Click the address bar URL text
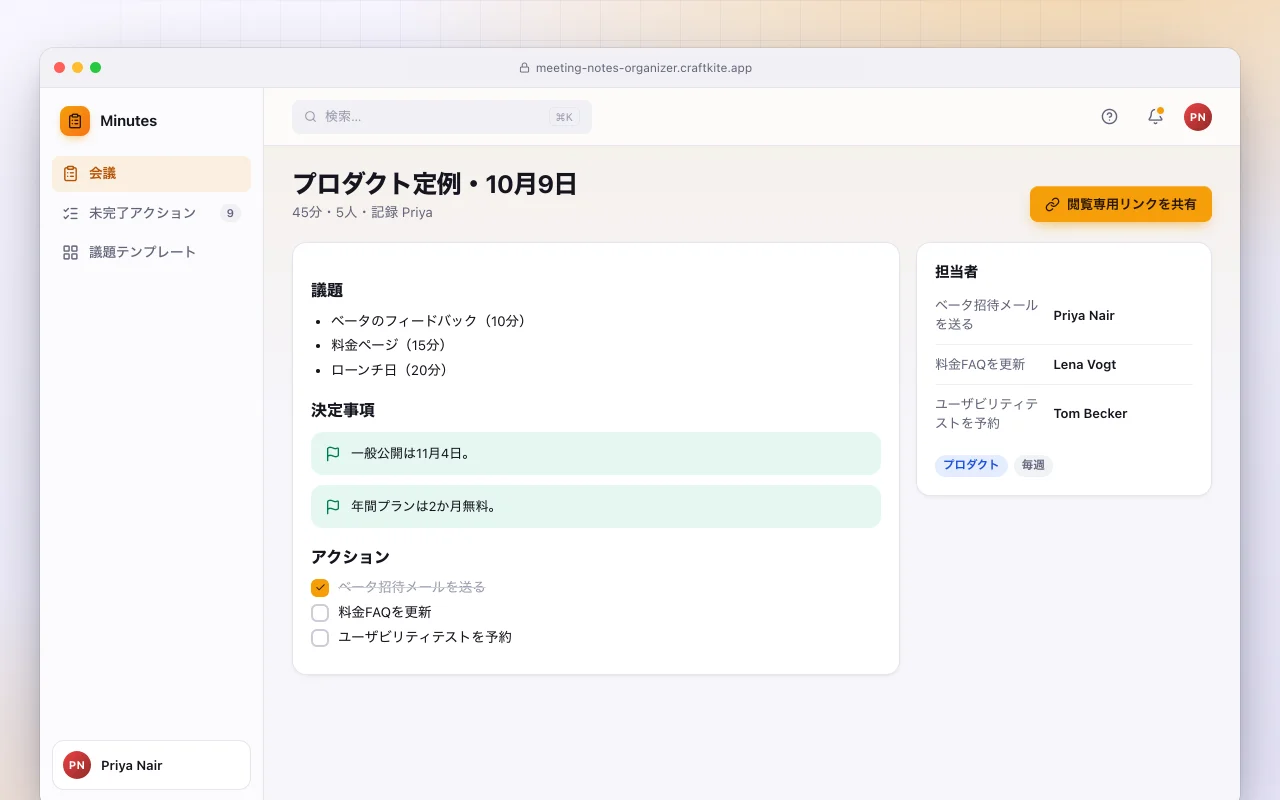 (644, 68)
